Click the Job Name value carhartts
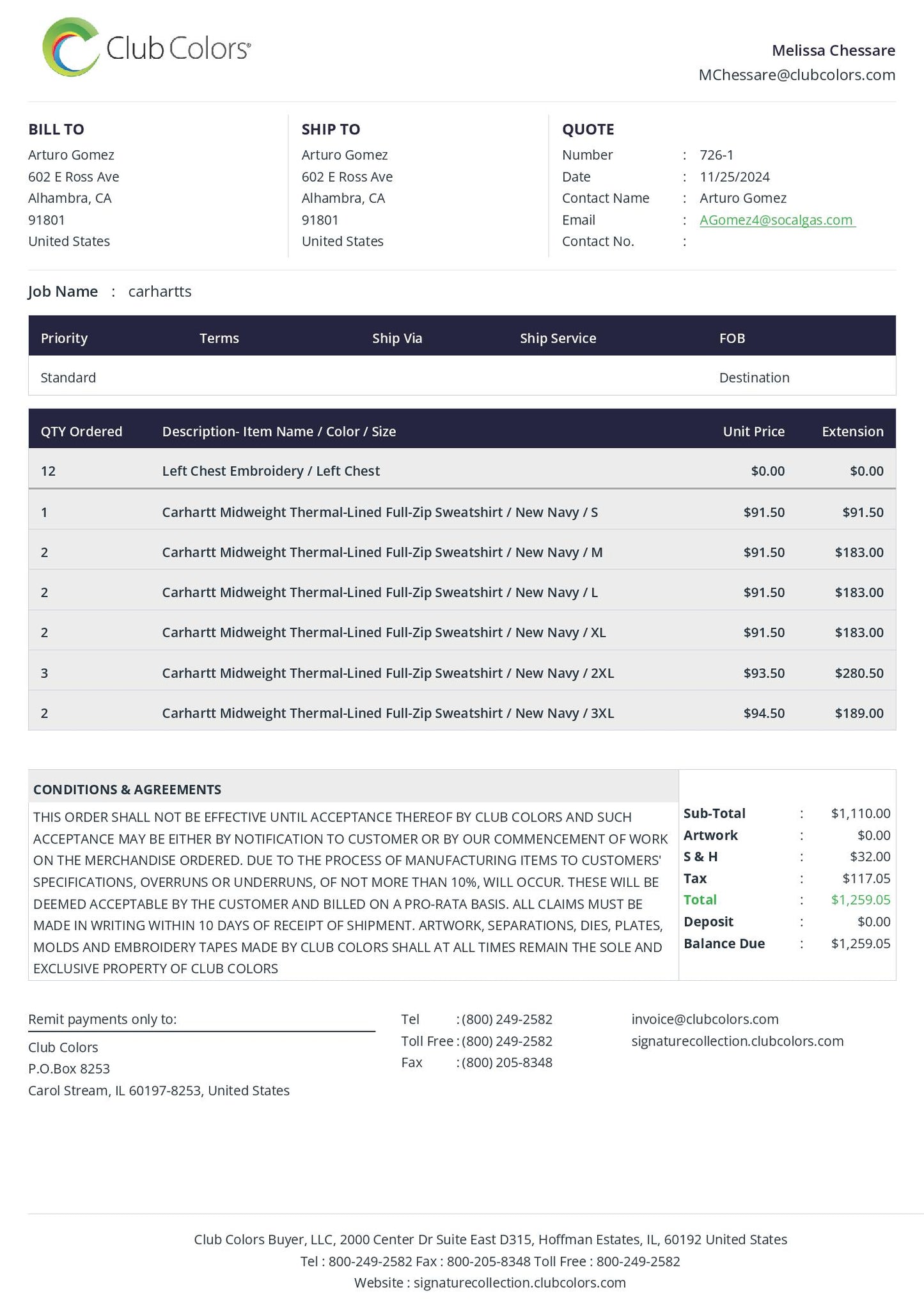Image resolution: width=924 pixels, height=1305 pixels. coord(160,292)
